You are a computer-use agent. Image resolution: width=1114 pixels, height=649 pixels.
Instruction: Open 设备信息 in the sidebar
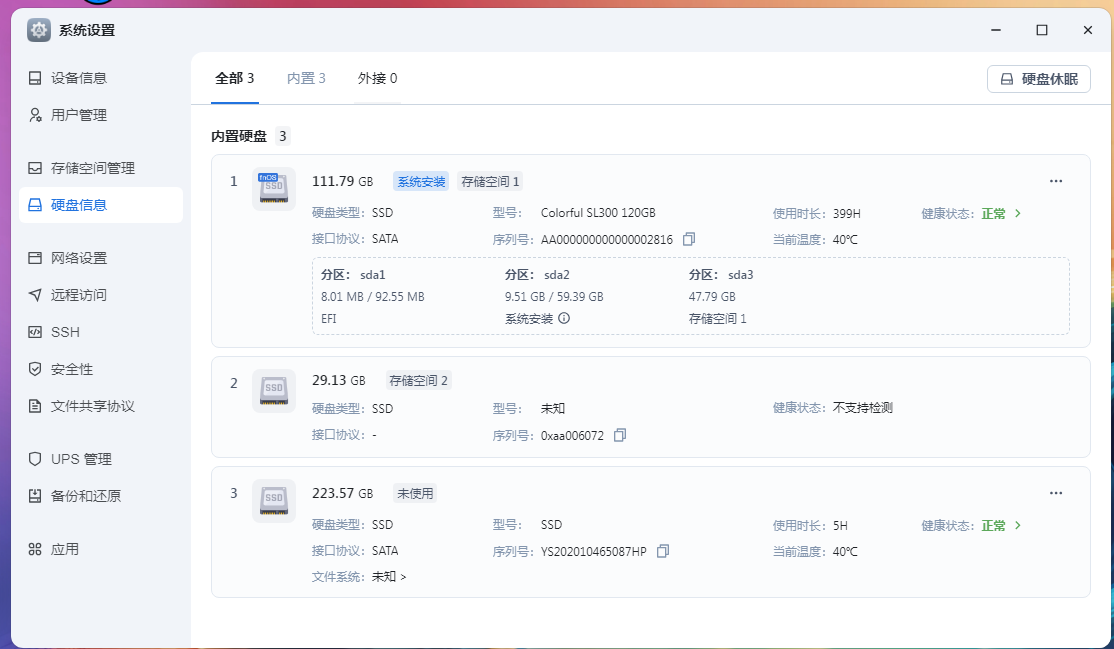(100, 78)
